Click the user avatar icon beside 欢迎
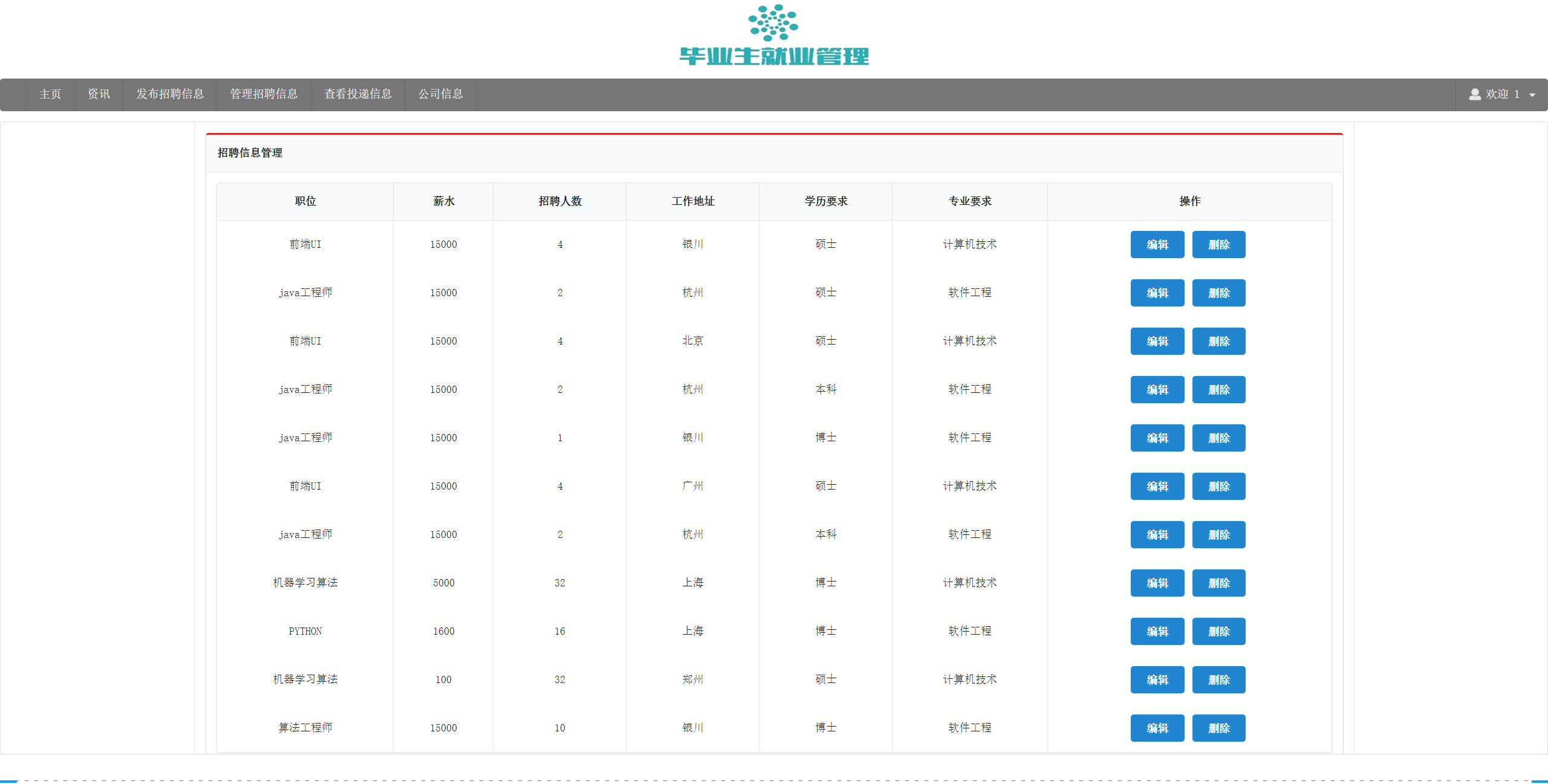The width and height of the screenshot is (1548, 784). click(1475, 94)
